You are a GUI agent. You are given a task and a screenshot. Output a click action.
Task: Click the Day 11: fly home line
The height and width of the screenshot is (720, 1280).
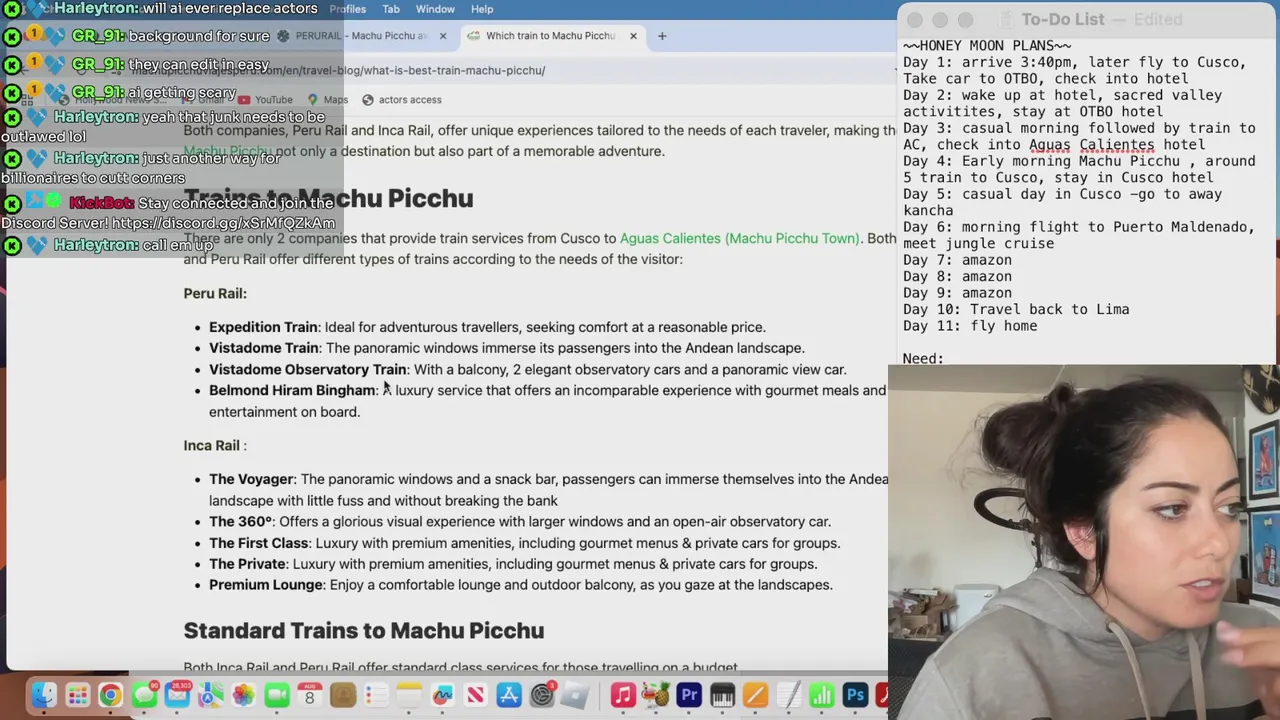[x=970, y=326]
